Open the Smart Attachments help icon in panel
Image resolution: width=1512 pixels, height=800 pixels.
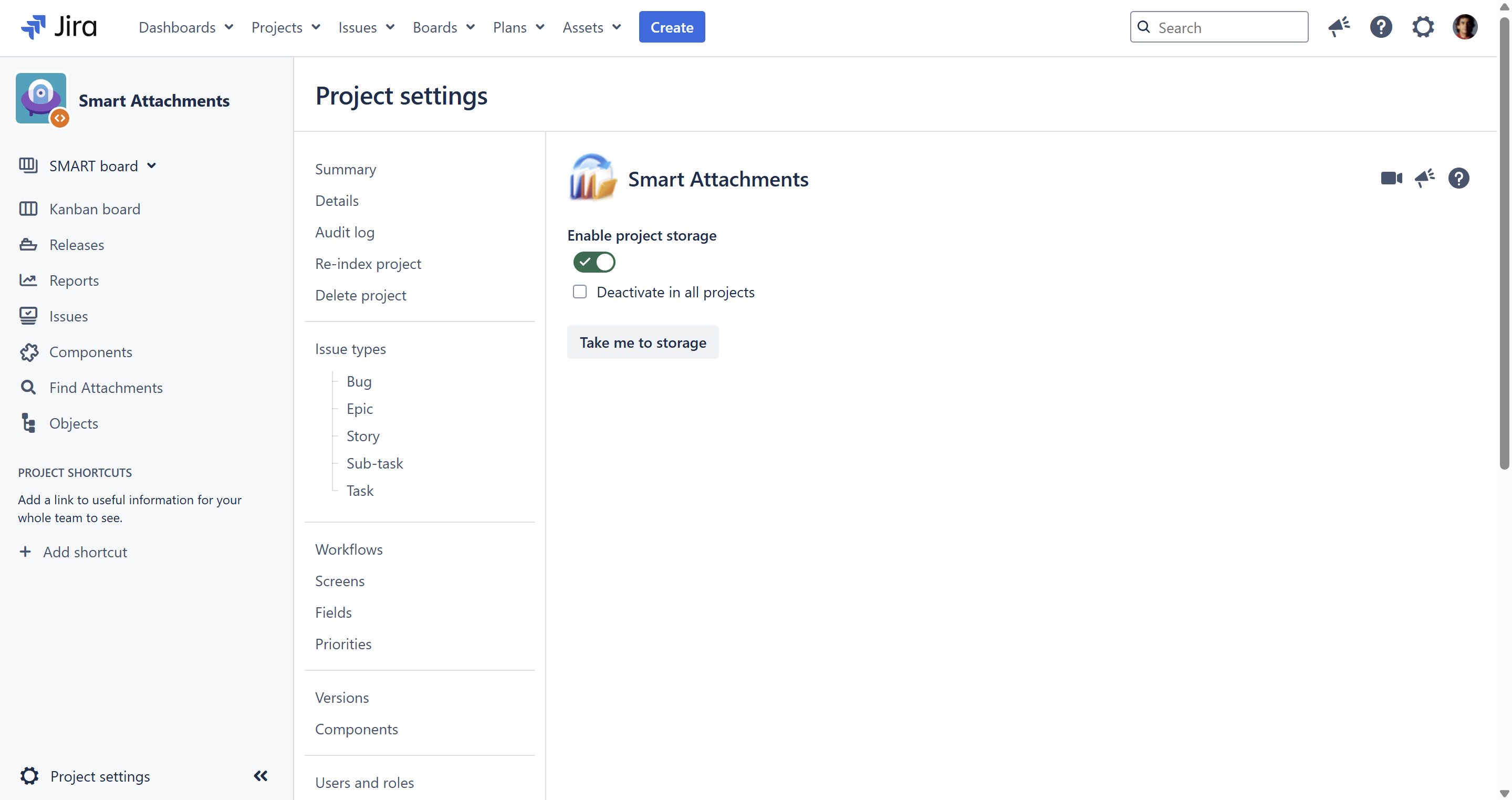(x=1458, y=178)
